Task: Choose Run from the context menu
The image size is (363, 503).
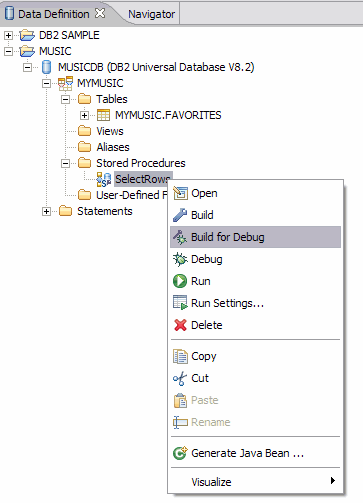Action: pyautogui.click(x=255, y=281)
